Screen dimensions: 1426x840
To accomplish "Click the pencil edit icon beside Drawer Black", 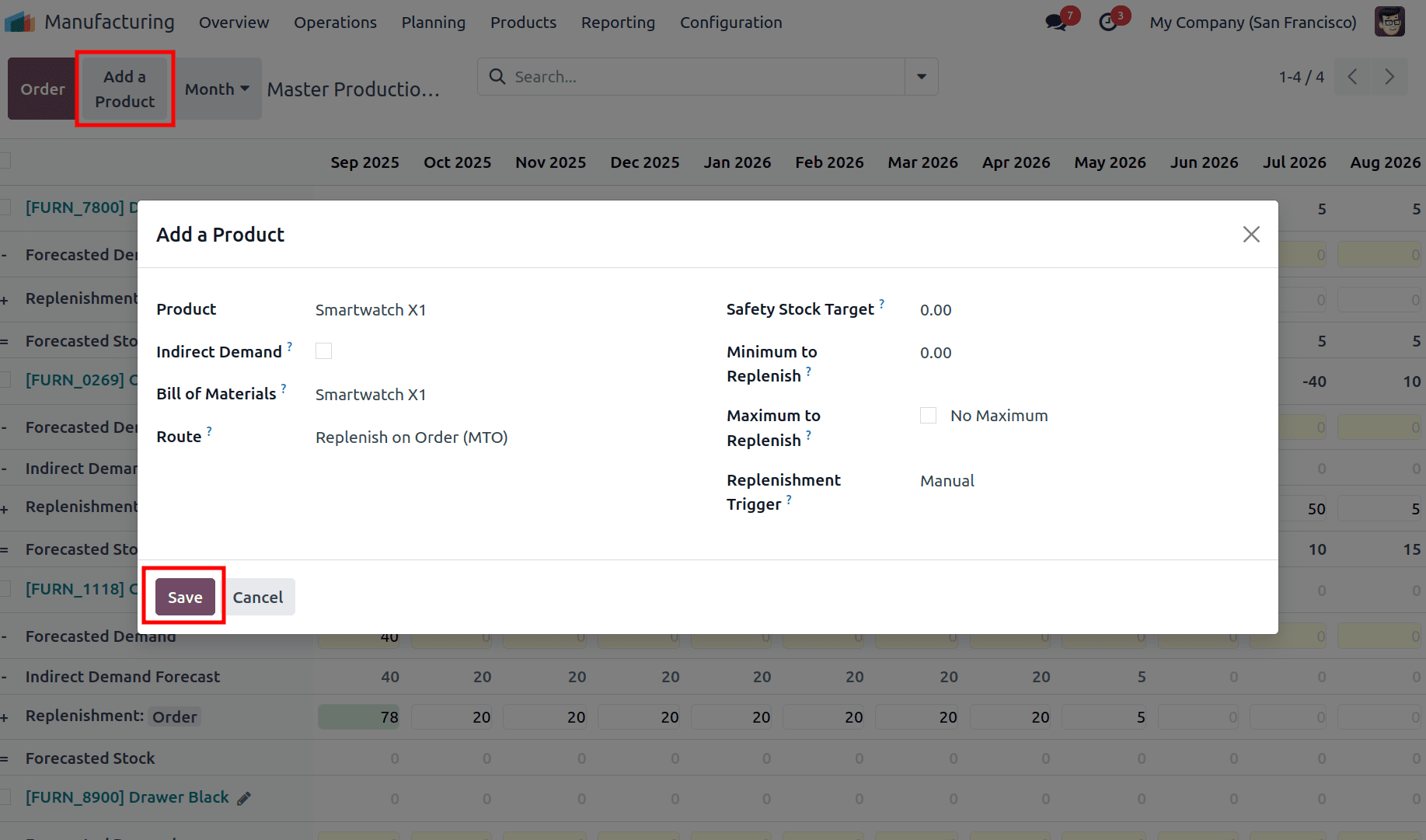I will pyautogui.click(x=244, y=798).
